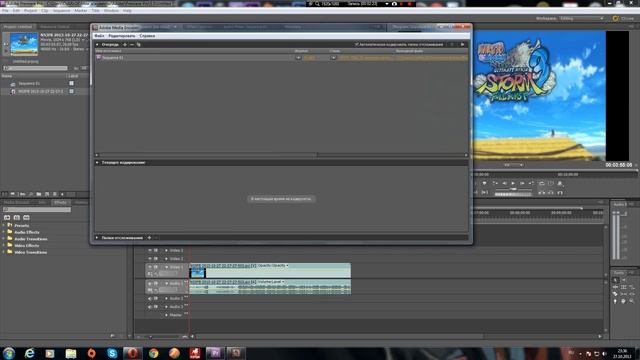The height and width of the screenshot is (360, 640).
Task: Collapse the Очередь queue section
Action: point(97,44)
